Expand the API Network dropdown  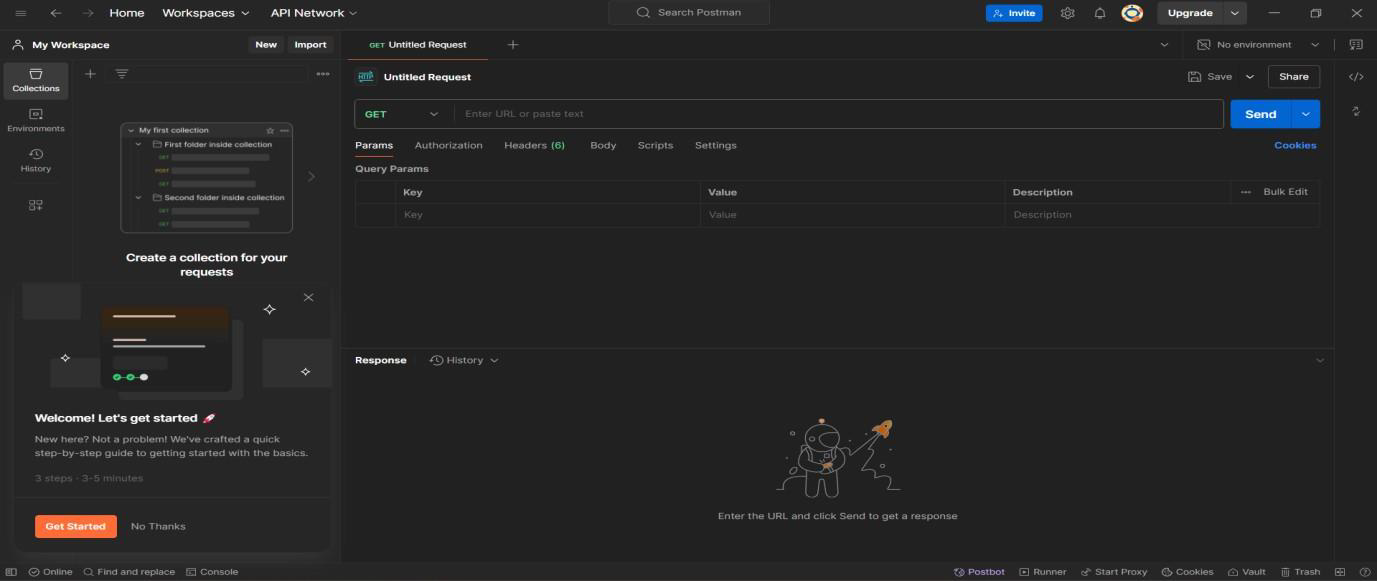tap(313, 13)
